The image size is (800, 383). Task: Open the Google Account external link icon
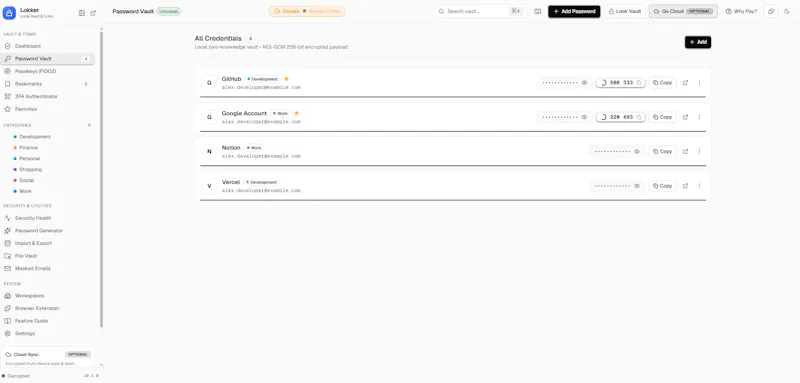(685, 117)
